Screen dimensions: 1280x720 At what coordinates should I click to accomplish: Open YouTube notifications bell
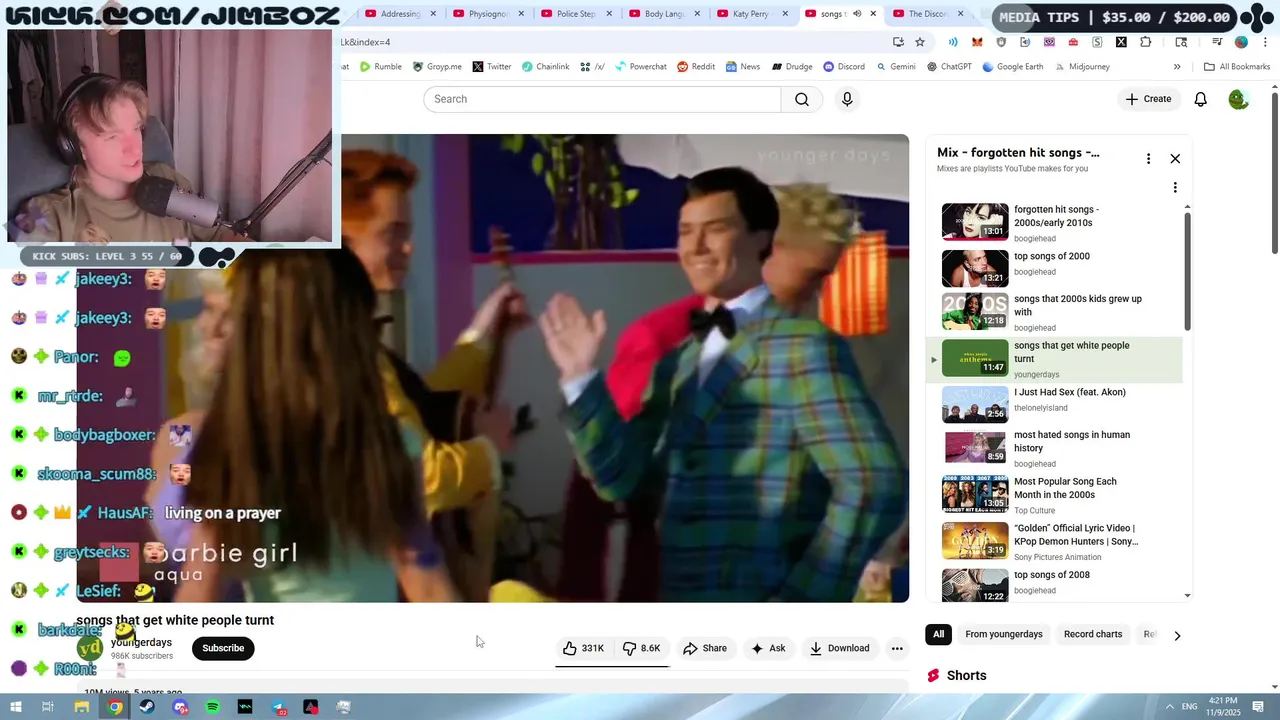point(1201,99)
